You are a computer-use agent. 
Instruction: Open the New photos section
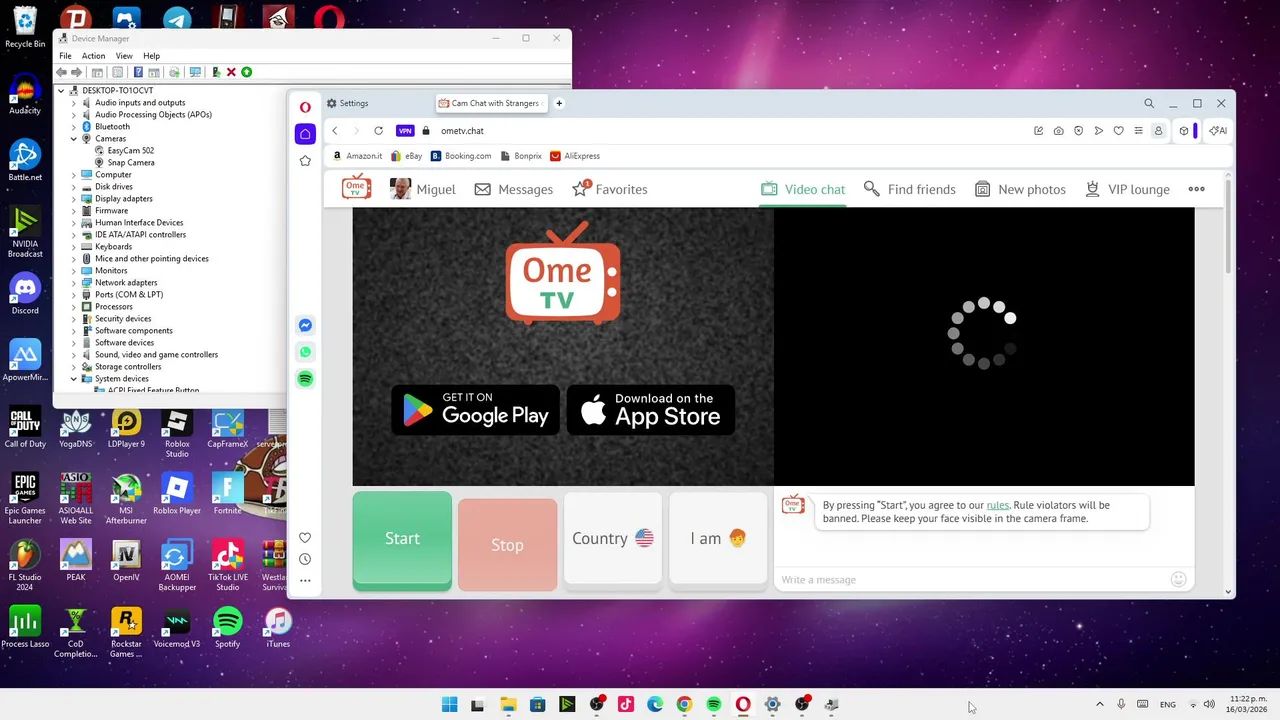tap(1020, 189)
